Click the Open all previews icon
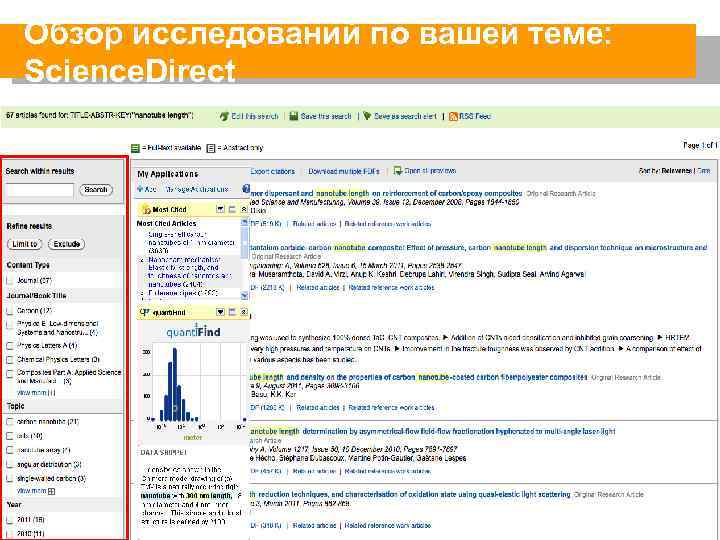 (398, 171)
